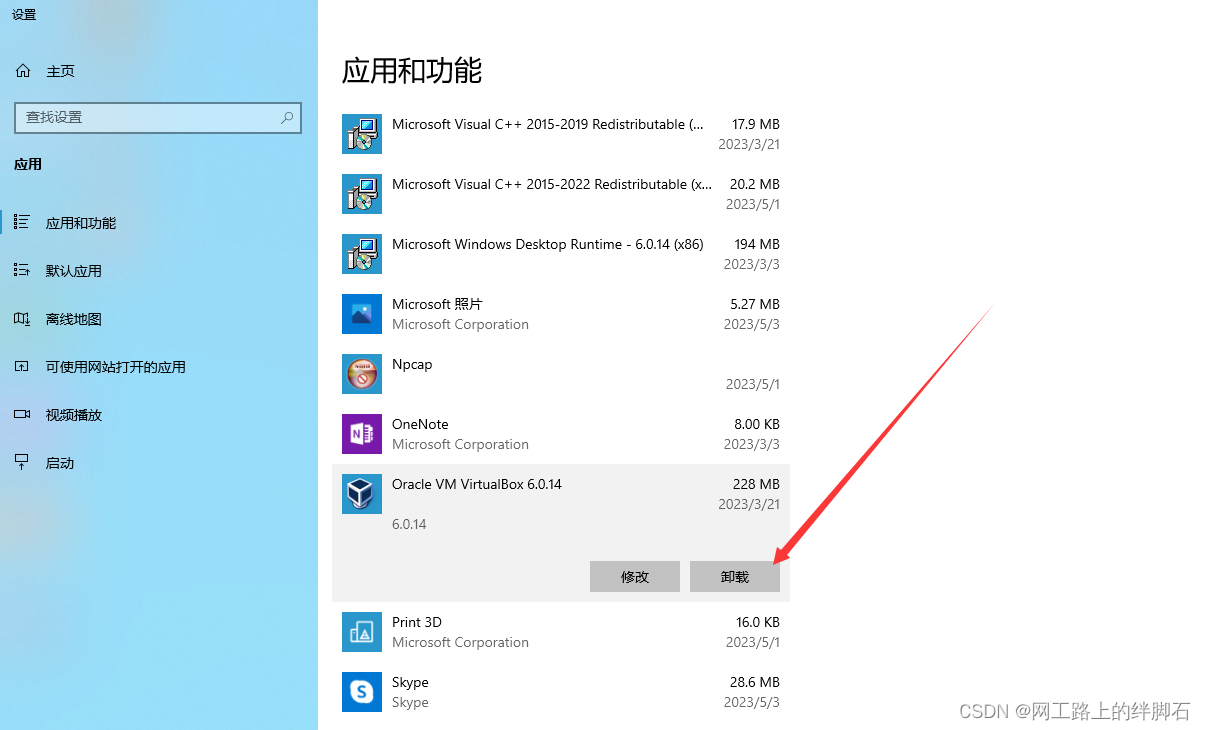Click the 28.6 MB size value
This screenshot has height=730, width=1206.
pyautogui.click(x=755, y=682)
